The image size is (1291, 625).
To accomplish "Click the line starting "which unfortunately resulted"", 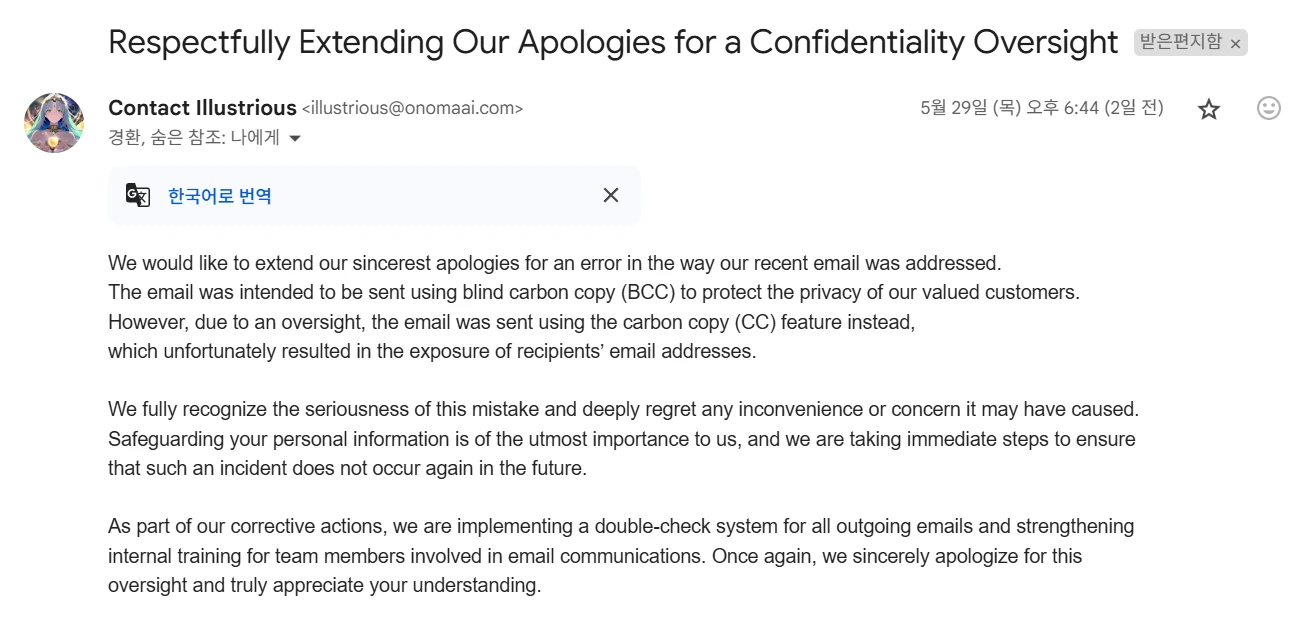I will (x=432, y=352).
